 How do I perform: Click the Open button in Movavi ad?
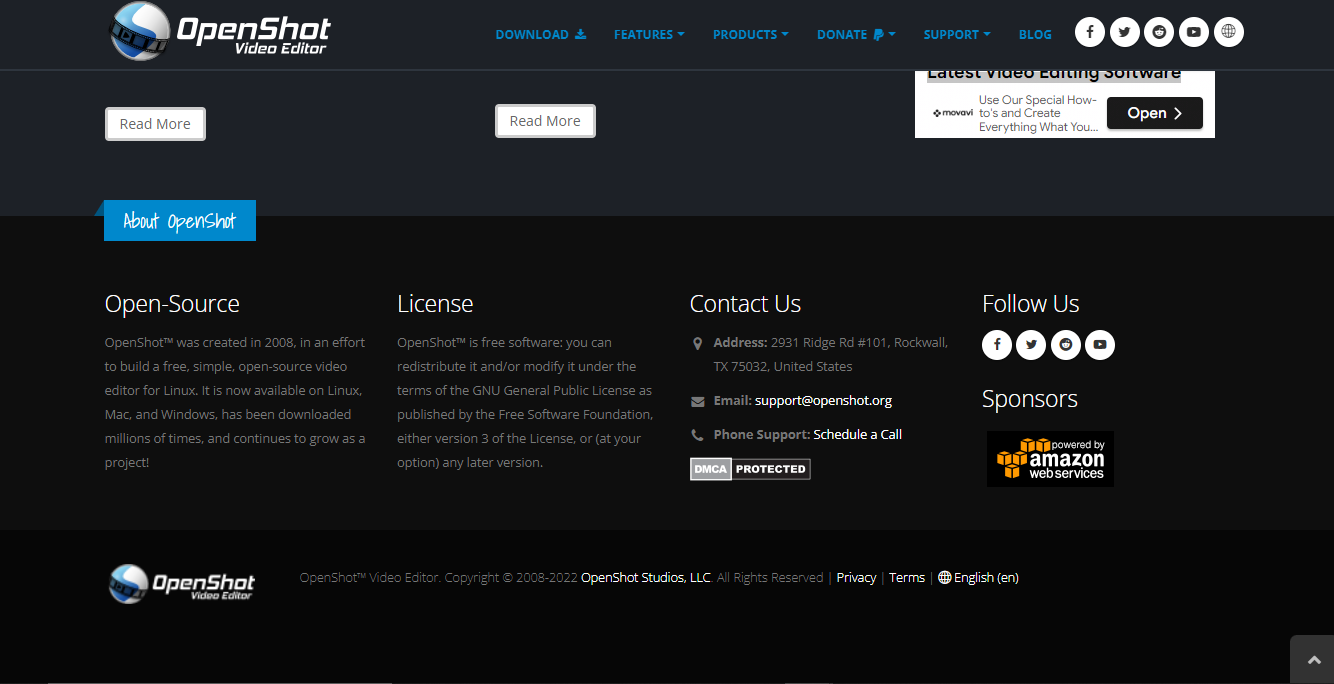(1155, 113)
